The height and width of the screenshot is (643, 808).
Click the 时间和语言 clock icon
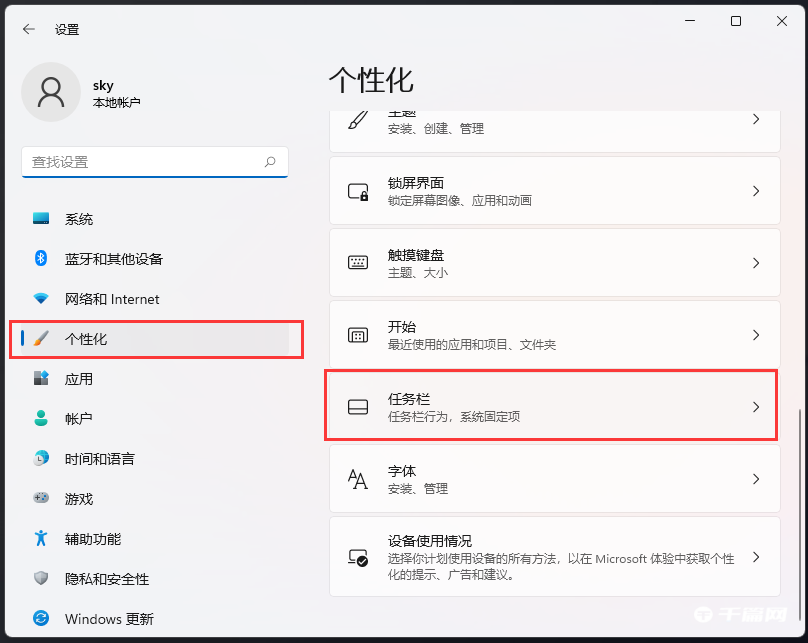41,459
